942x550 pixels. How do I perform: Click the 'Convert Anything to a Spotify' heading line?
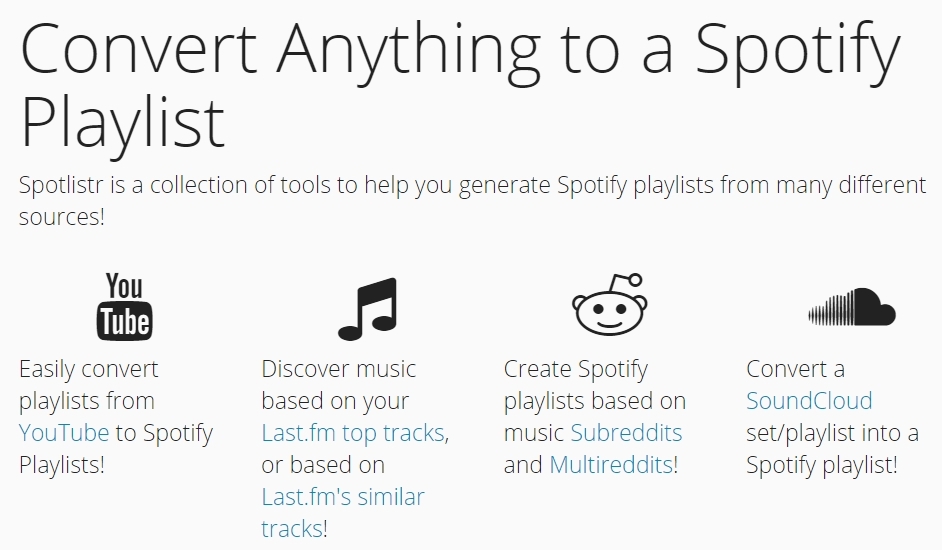(x=460, y=50)
